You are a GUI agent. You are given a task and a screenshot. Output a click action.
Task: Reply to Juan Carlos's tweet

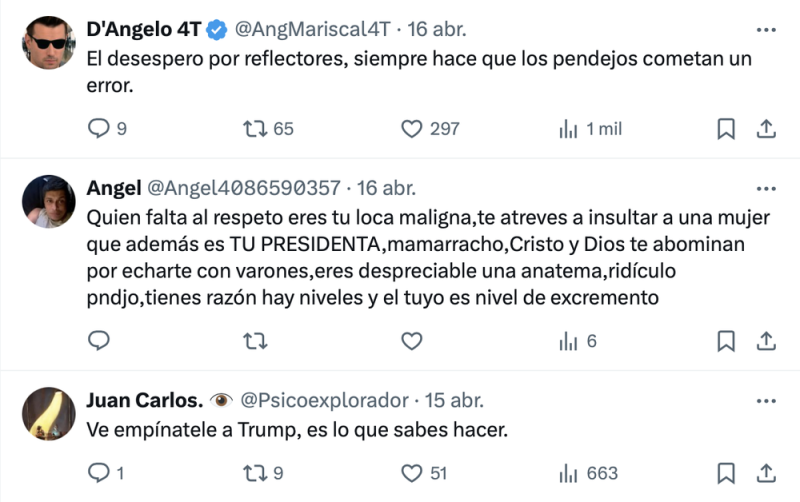99,473
